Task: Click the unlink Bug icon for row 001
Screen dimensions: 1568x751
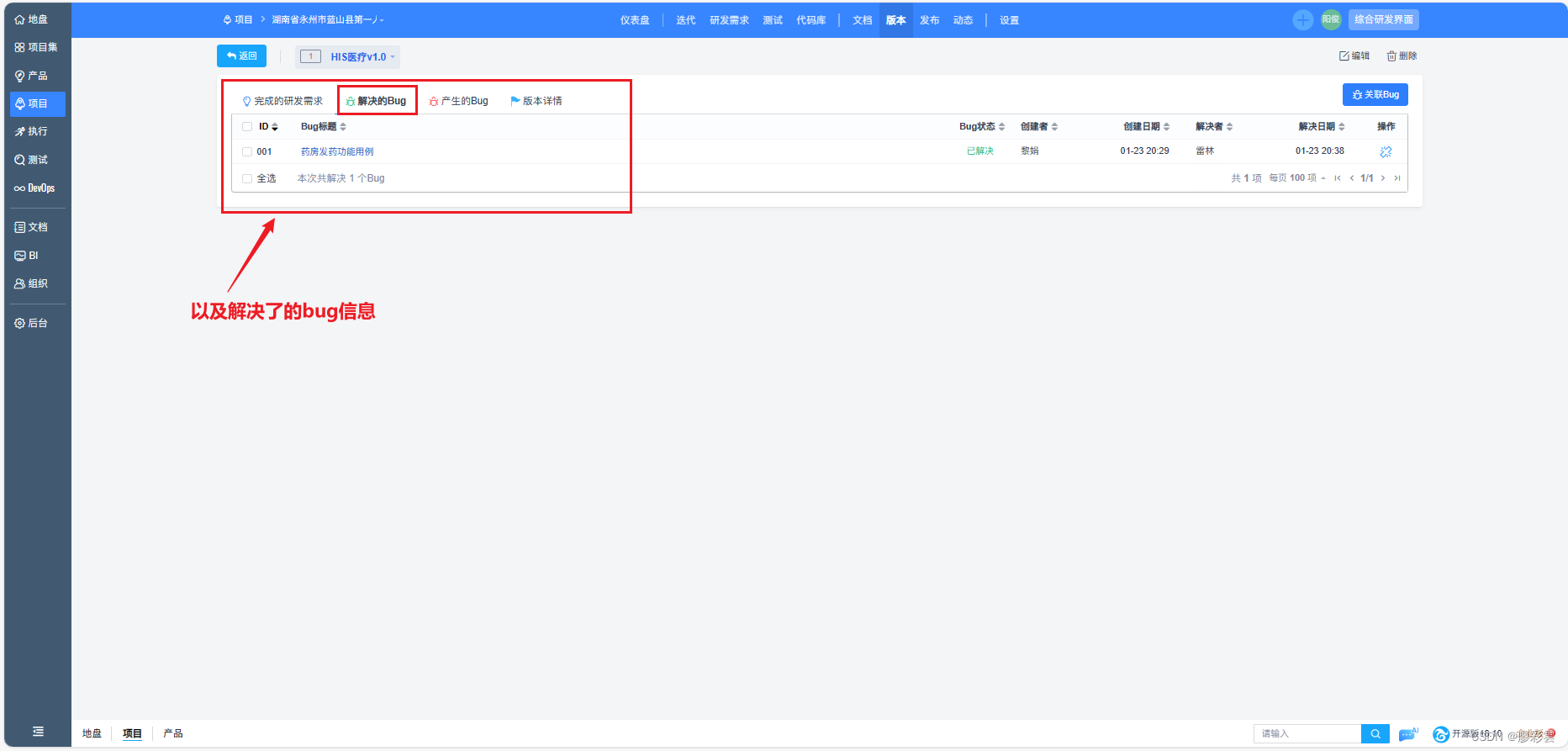Action: click(x=1386, y=151)
